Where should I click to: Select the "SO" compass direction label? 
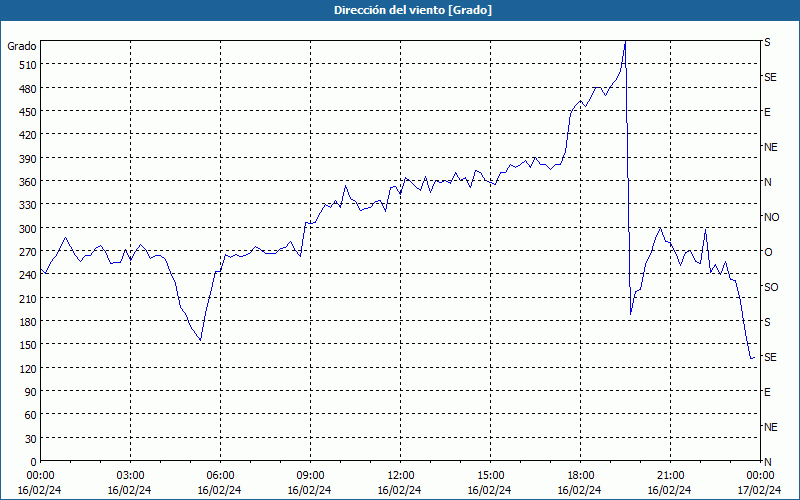tap(771, 287)
